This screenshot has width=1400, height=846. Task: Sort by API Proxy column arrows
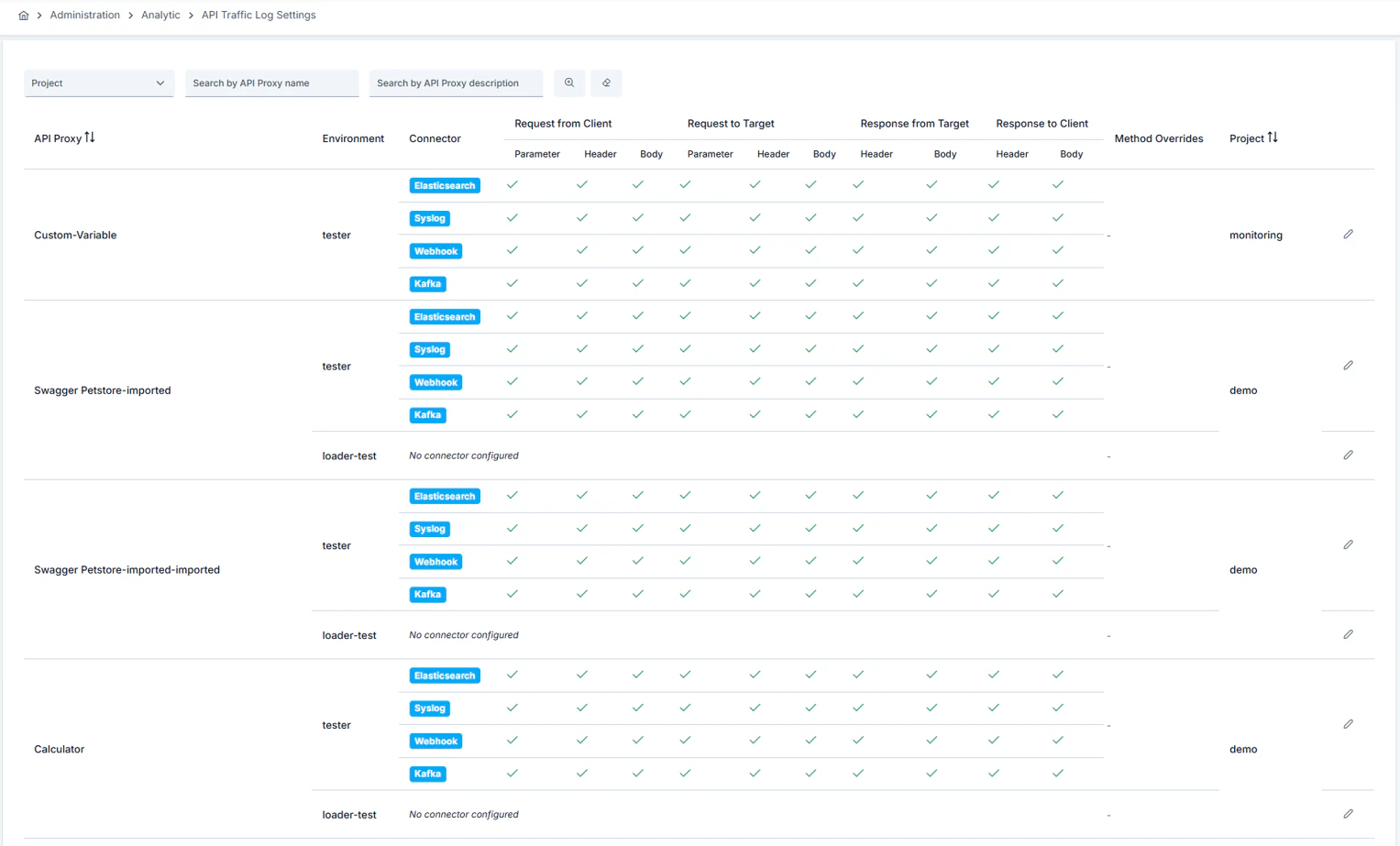pyautogui.click(x=90, y=137)
